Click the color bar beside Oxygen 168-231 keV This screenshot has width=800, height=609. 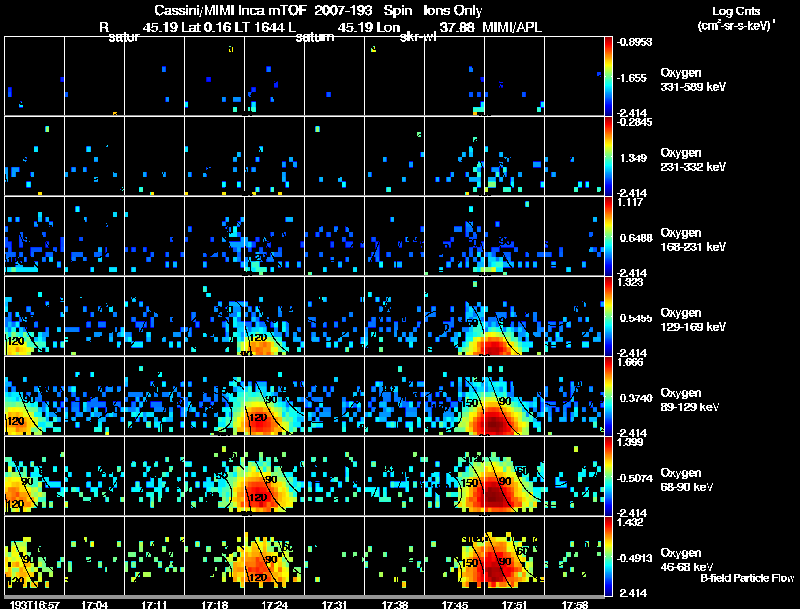tap(608, 236)
